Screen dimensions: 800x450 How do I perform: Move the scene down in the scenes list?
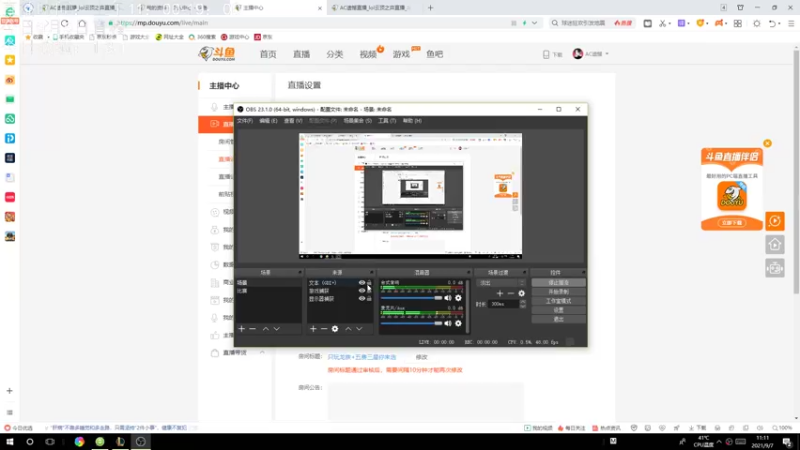pos(277,329)
